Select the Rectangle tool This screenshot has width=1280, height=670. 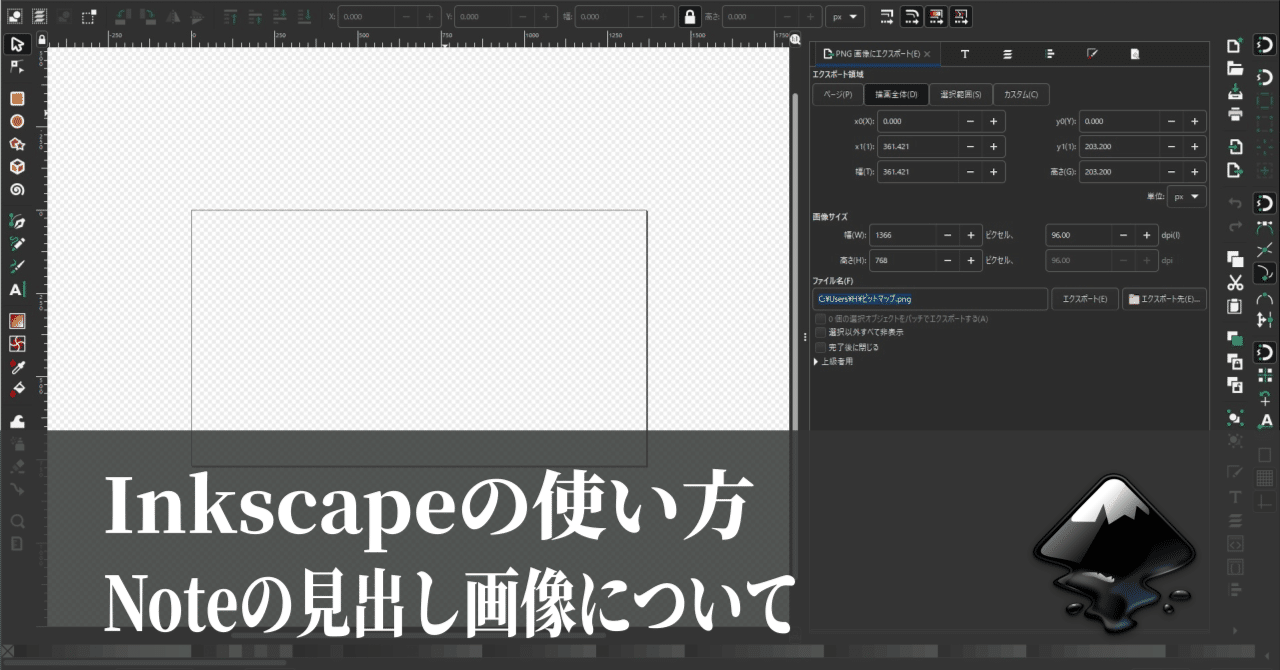(x=16, y=98)
